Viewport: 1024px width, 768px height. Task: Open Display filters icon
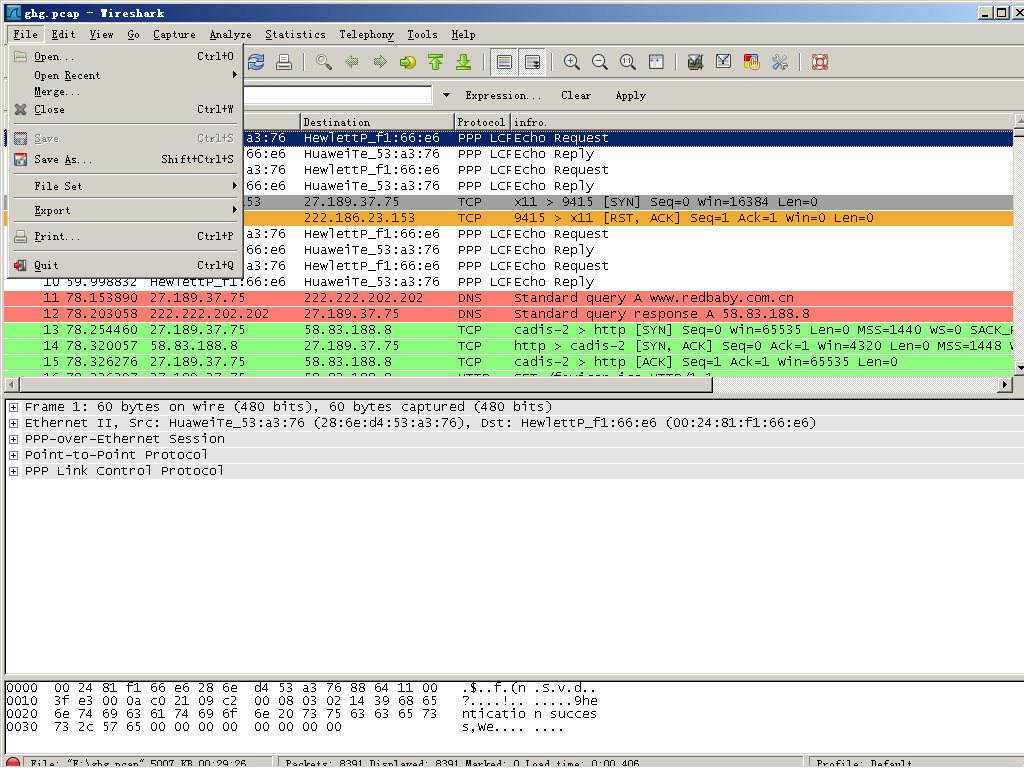724,62
